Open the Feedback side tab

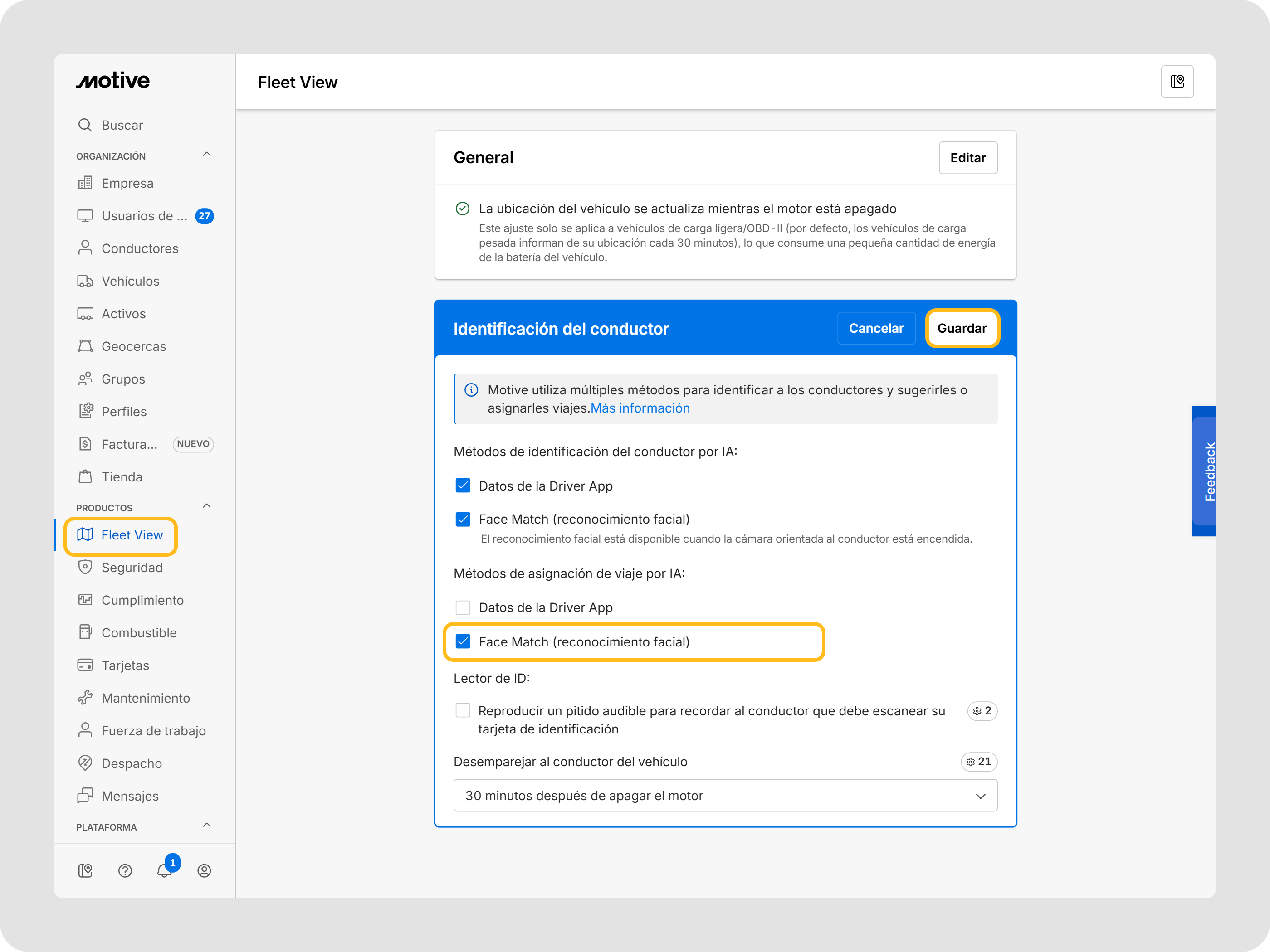pos(1203,471)
